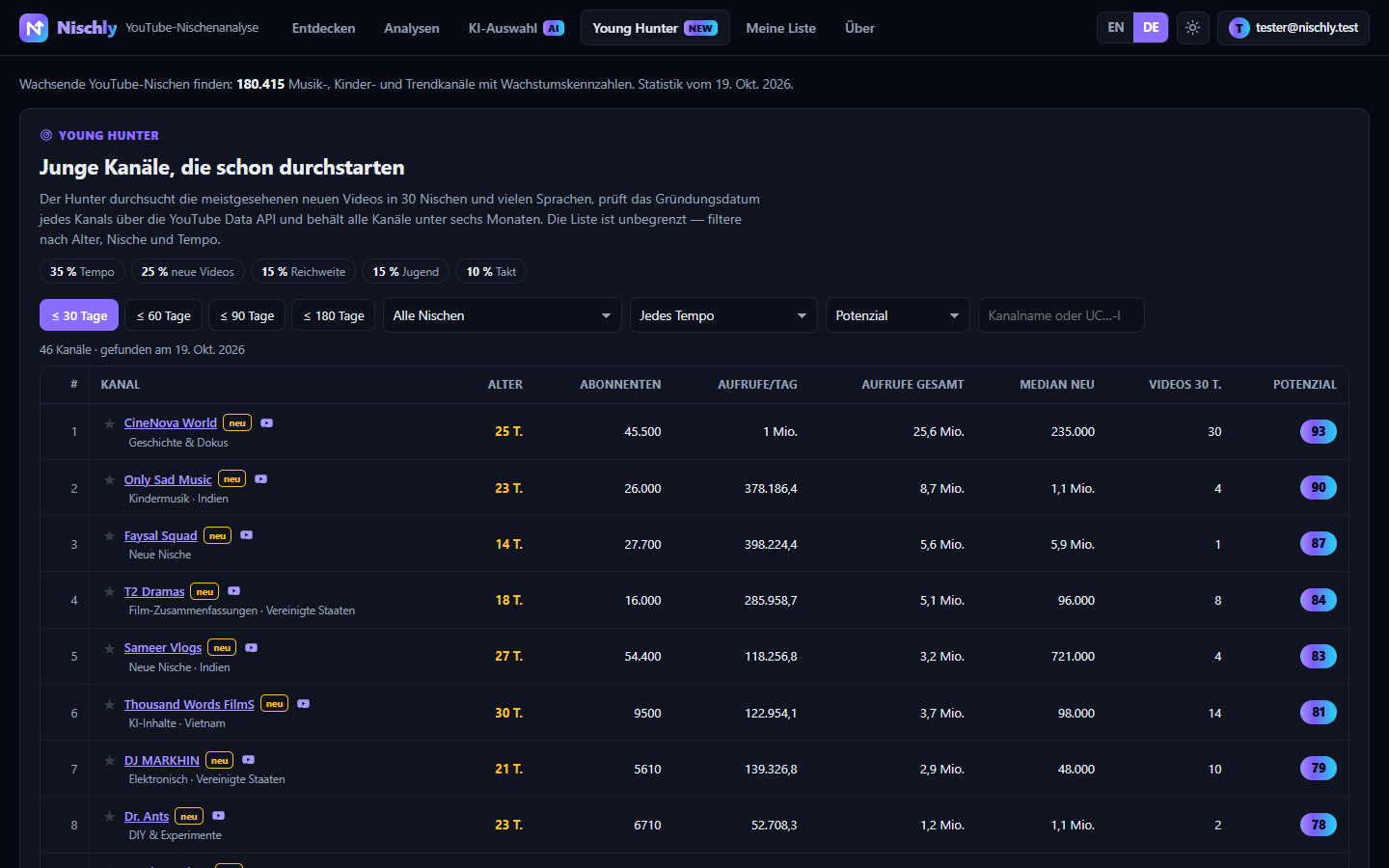Viewport: 1389px width, 868px height.
Task: Select the DE language option
Action: [1151, 28]
